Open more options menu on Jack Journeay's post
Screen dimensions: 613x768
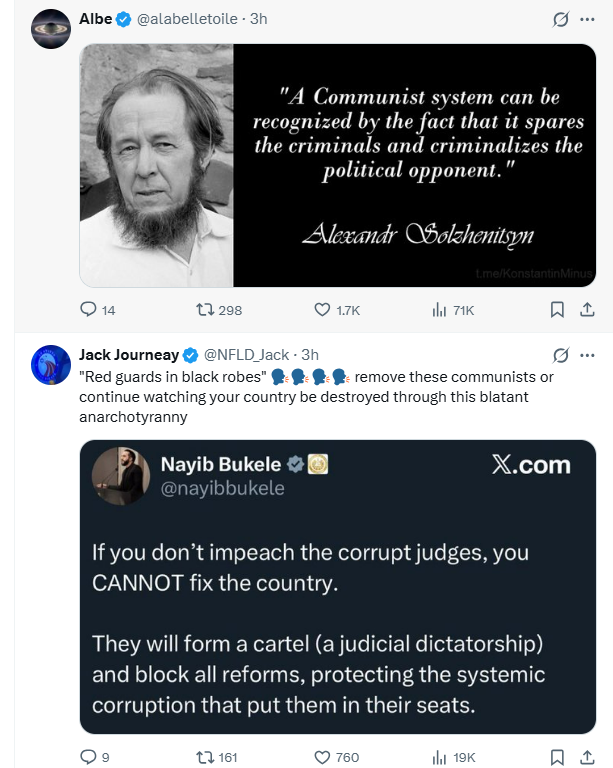click(587, 355)
